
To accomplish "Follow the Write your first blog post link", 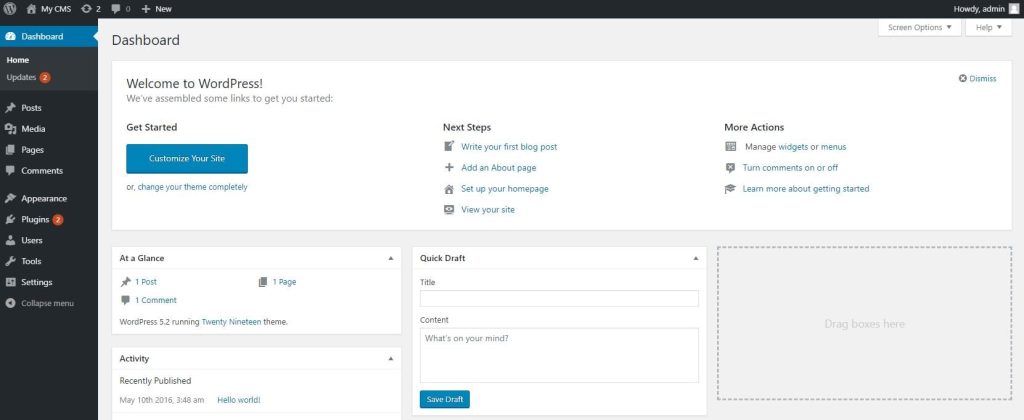I will tap(508, 147).
